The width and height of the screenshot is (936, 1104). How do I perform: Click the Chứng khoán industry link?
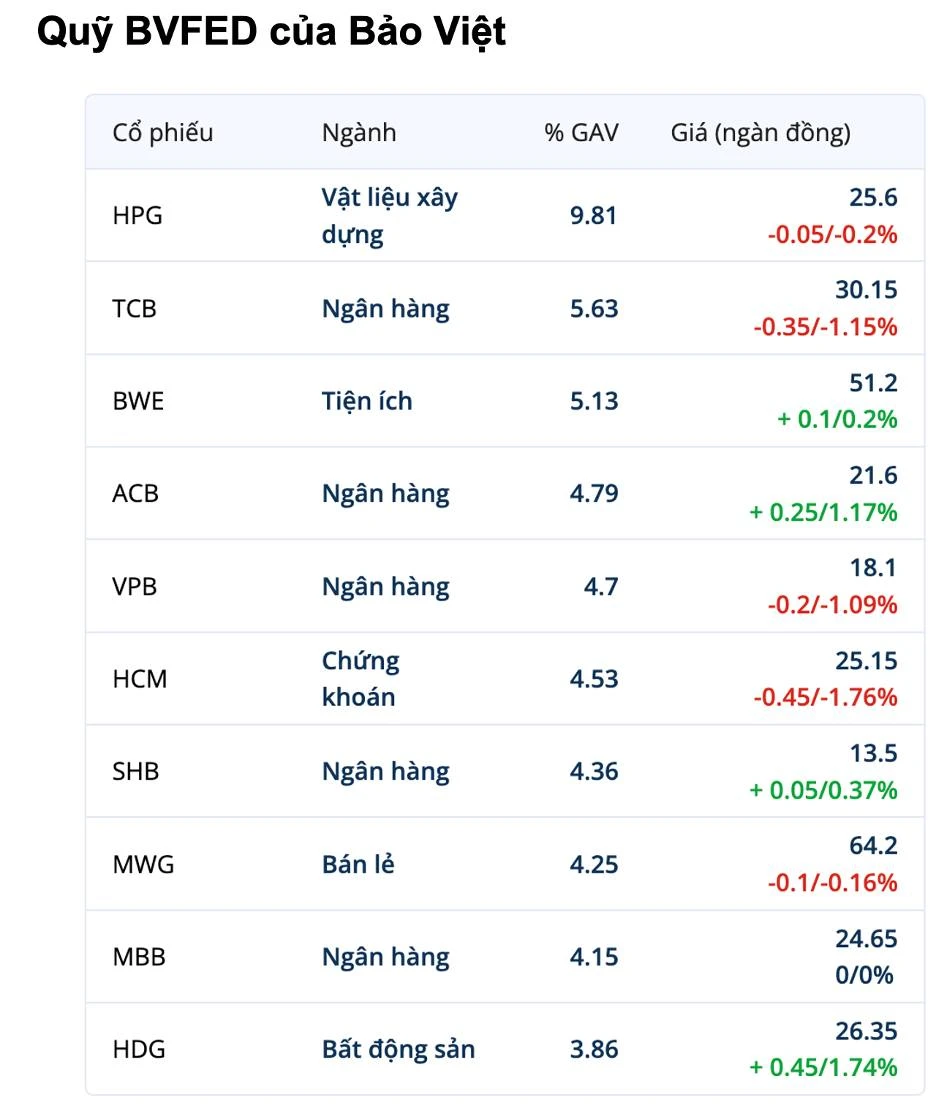pyautogui.click(x=360, y=678)
